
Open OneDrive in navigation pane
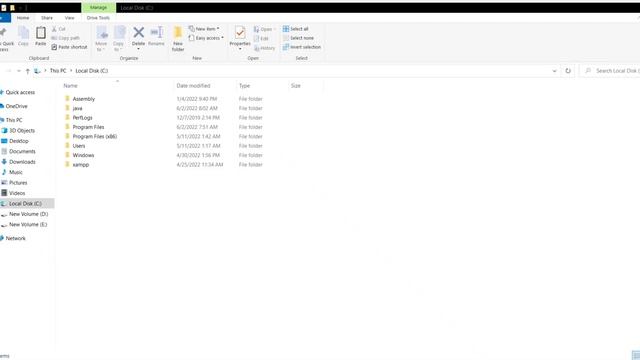point(16,106)
